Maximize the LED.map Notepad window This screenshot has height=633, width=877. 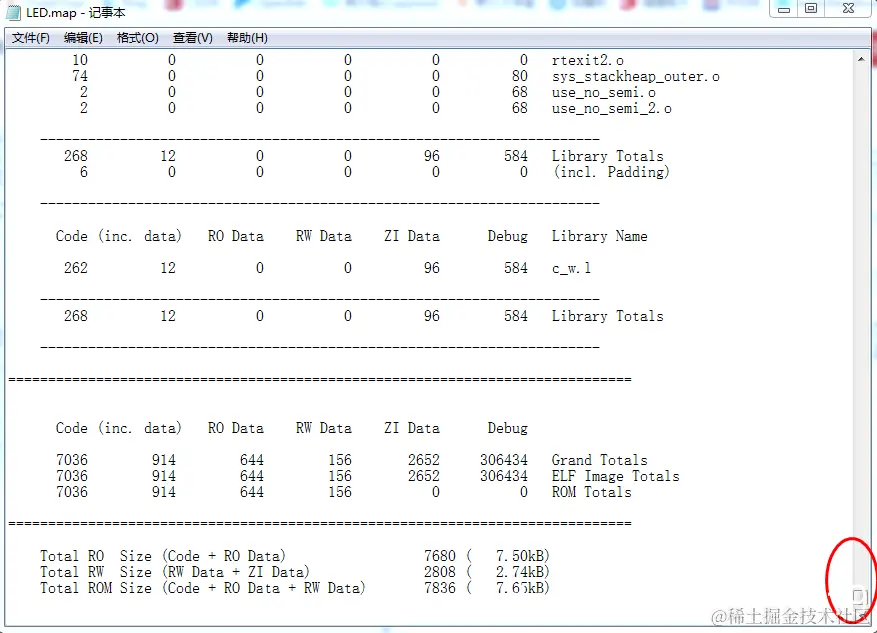coord(811,8)
